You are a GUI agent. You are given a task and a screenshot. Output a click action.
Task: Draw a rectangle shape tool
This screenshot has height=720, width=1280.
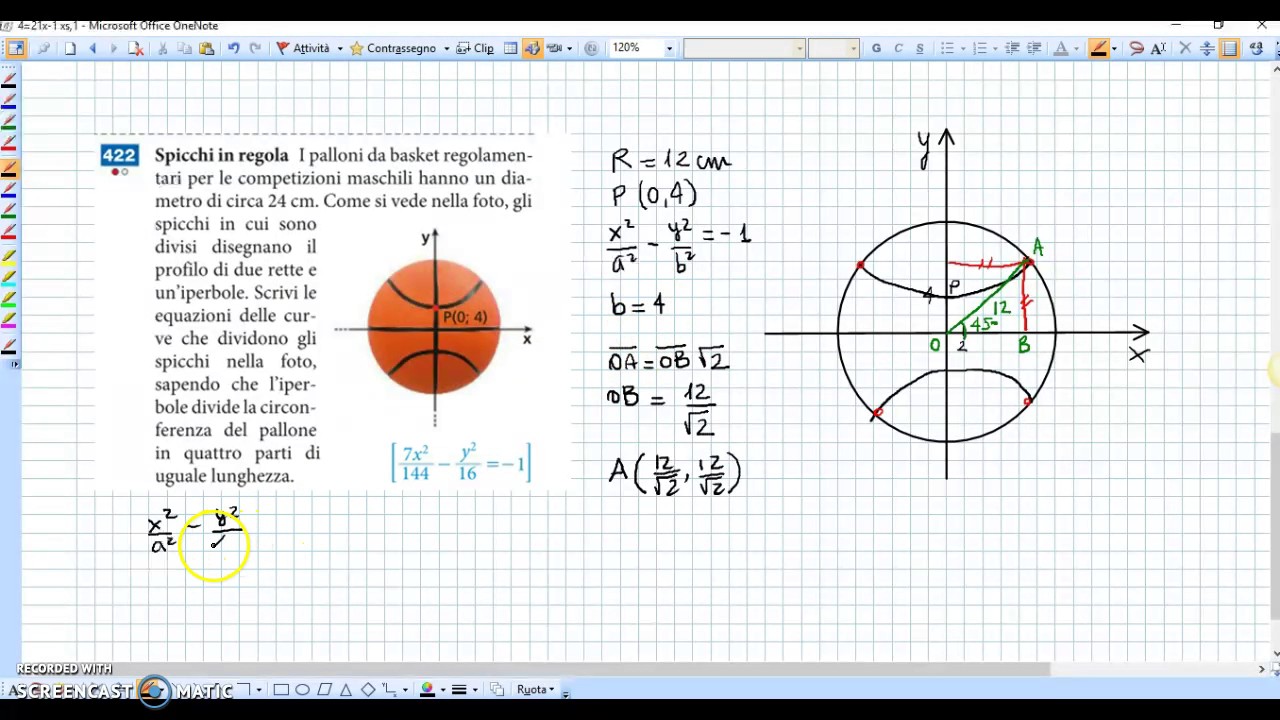[x=281, y=690]
